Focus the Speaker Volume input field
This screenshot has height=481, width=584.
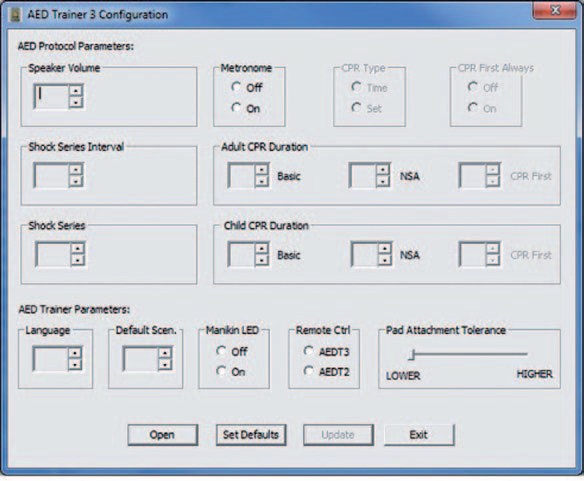point(51,96)
